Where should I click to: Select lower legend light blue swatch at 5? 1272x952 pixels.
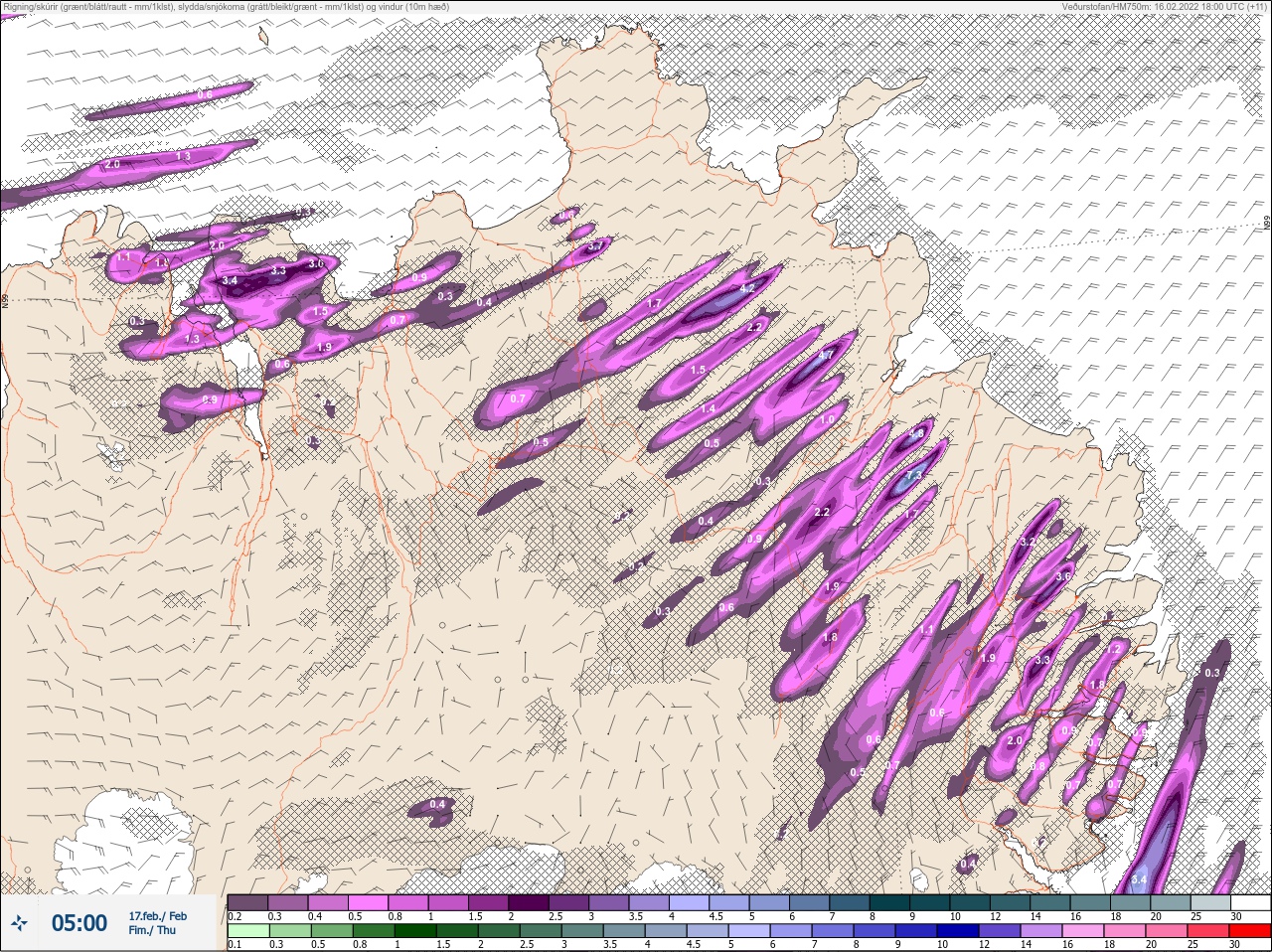pyautogui.click(x=749, y=931)
